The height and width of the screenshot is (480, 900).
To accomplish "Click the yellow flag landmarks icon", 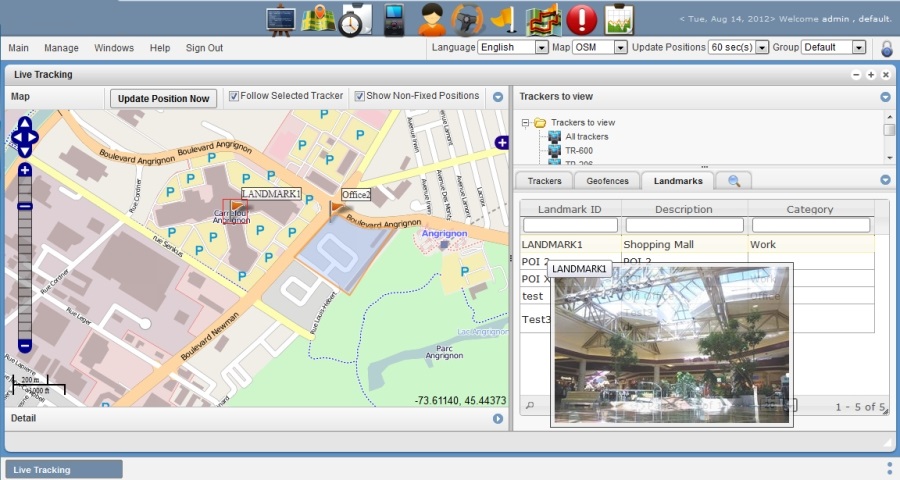I will pos(504,19).
